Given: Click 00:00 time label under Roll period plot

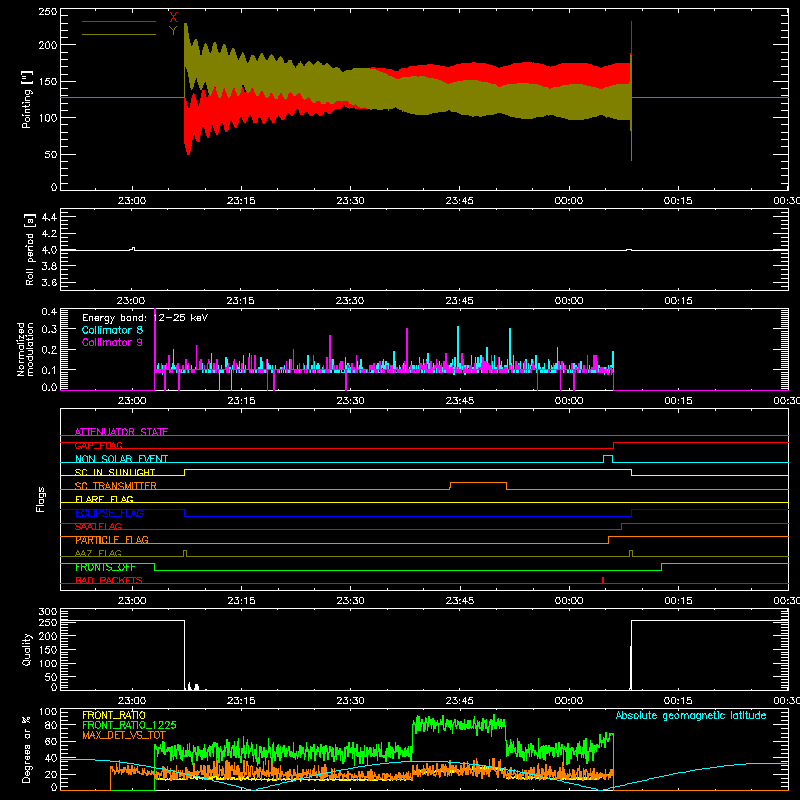Looking at the screenshot, I should [568, 301].
